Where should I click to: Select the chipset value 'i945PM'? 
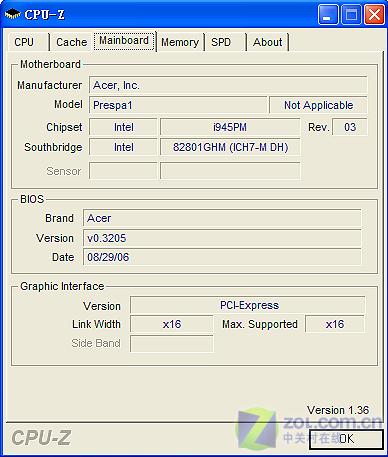tap(230, 127)
